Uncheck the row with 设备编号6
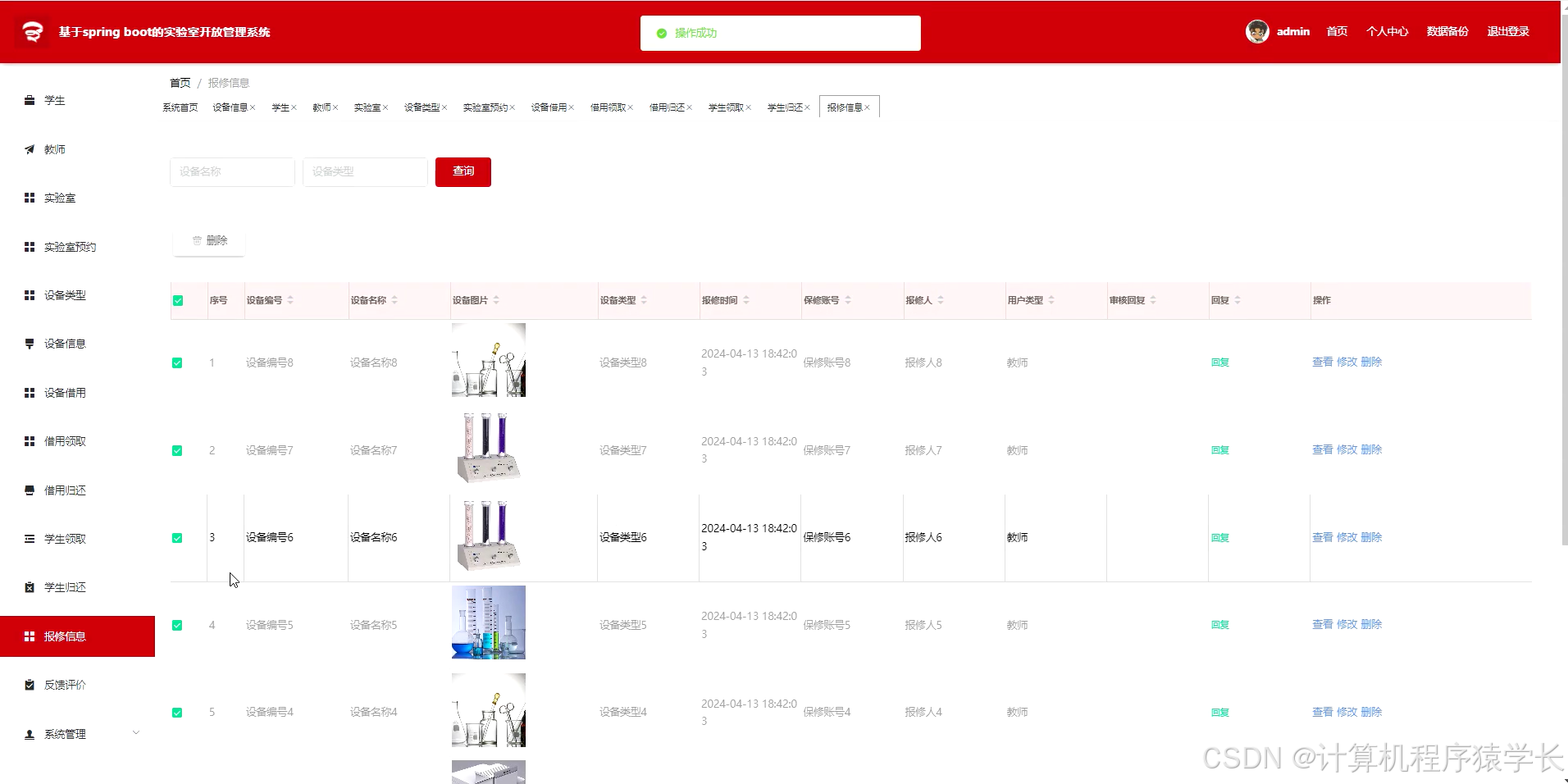The height and width of the screenshot is (784, 1568). (x=177, y=538)
